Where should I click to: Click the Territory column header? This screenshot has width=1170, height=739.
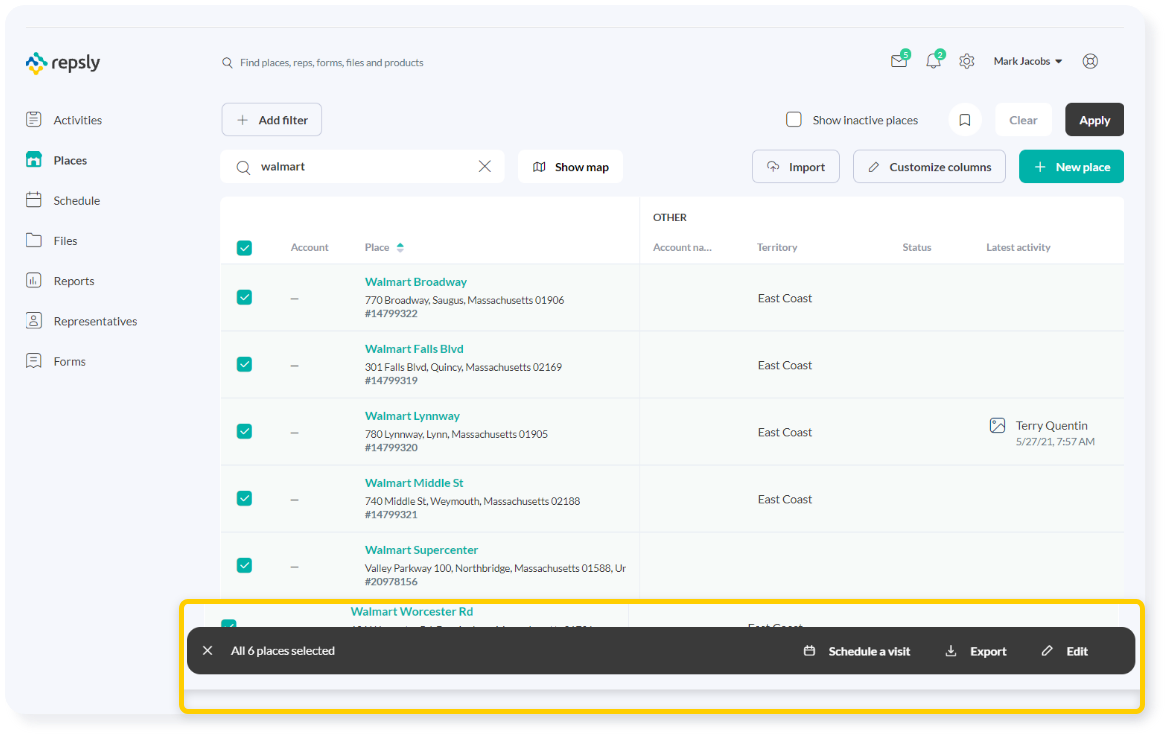[777, 248]
